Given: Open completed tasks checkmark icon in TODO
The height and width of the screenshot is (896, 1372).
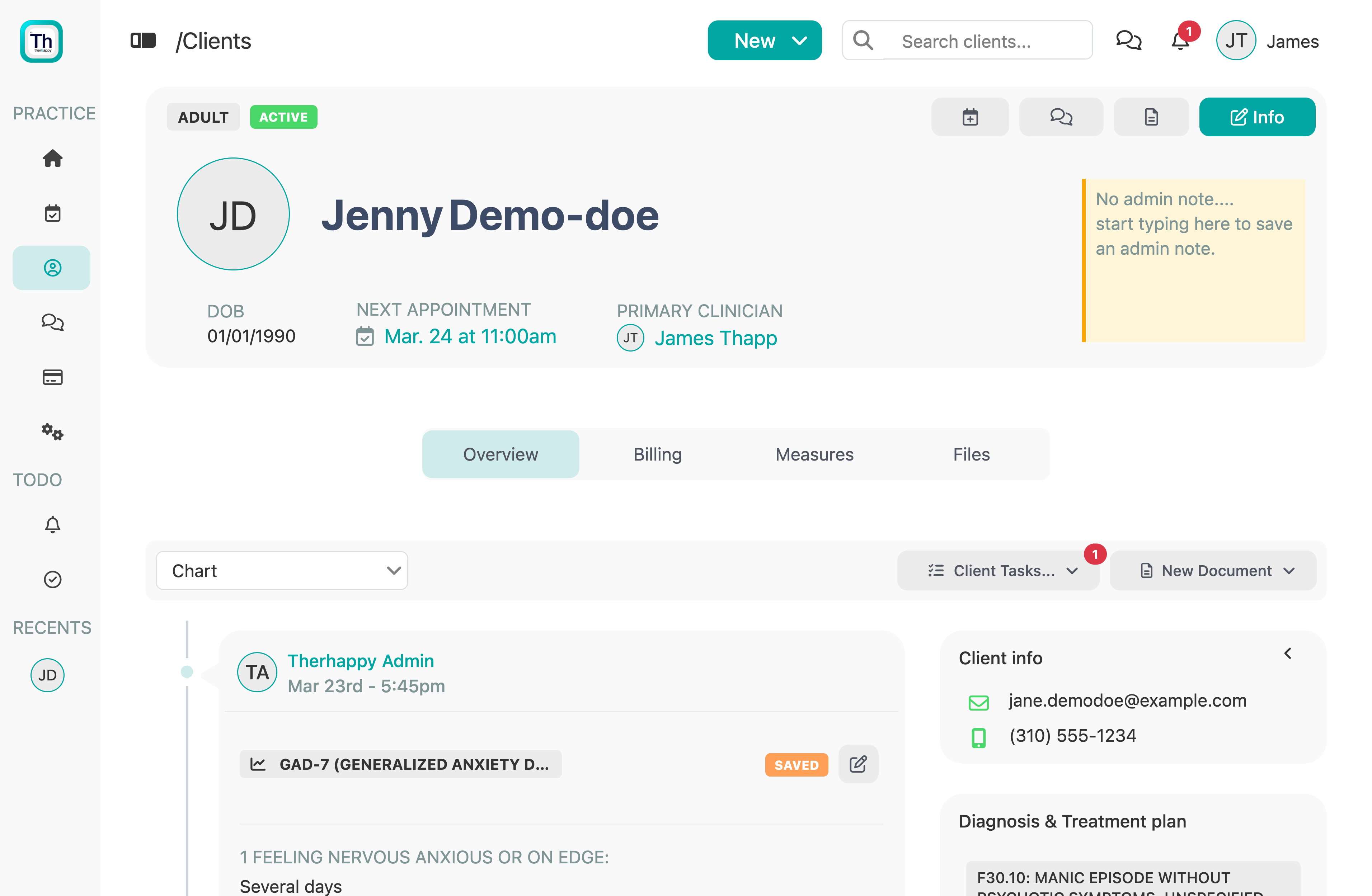Looking at the screenshot, I should [52, 579].
